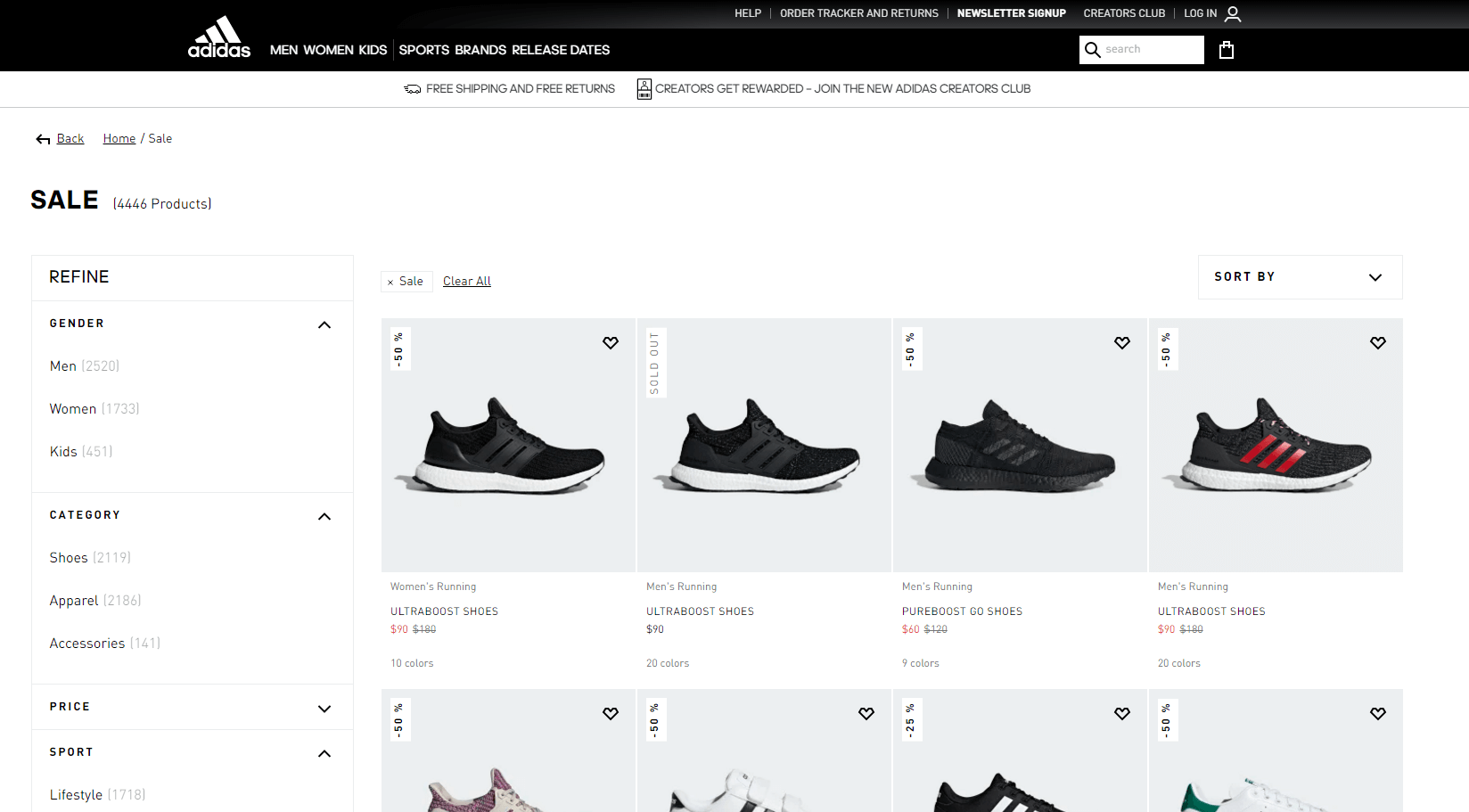Collapse the Category filter section
Viewport: 1469px width, 812px height.
[324, 516]
